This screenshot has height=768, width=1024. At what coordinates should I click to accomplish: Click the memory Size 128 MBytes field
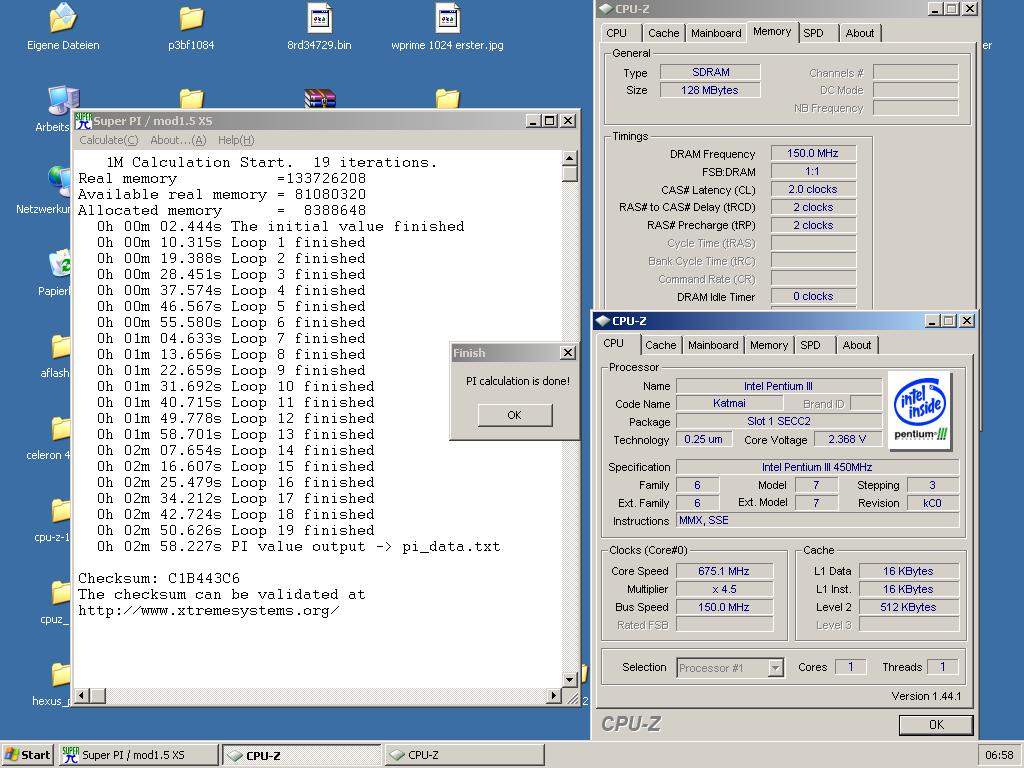point(711,90)
